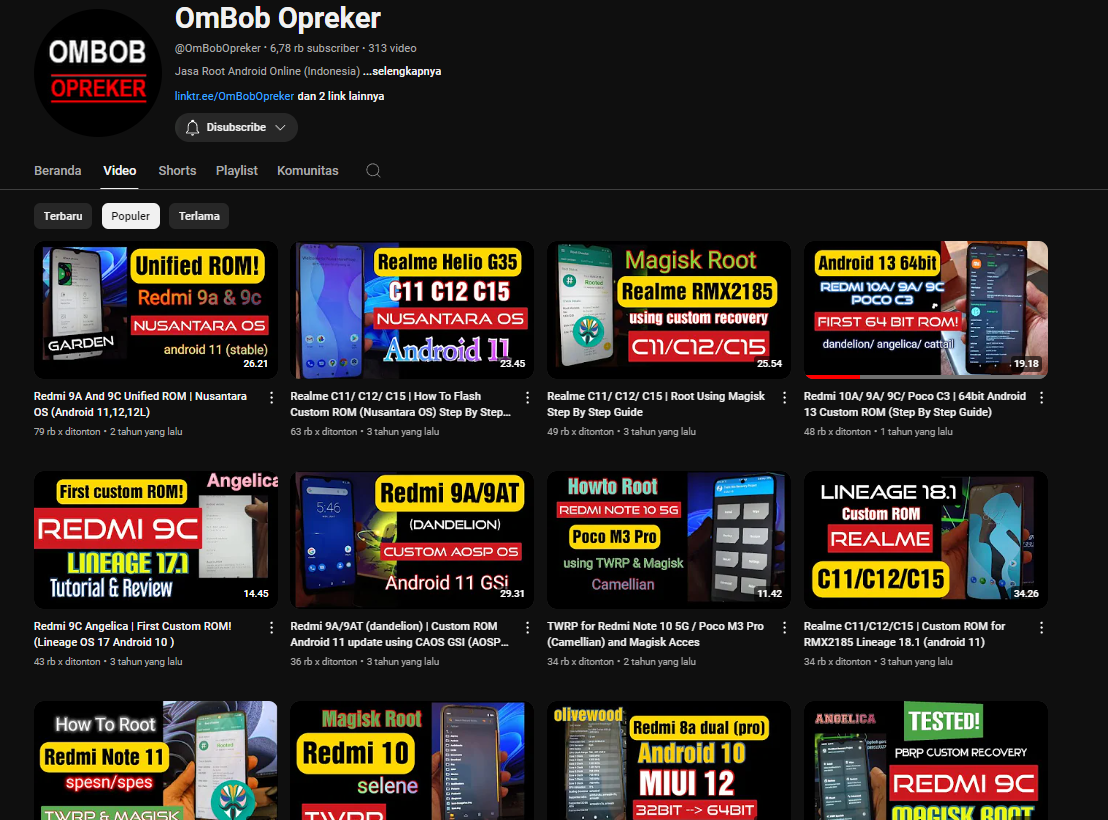The image size is (1108, 820).
Task: Open options menu for Redmi 9A/9AT dandelion video
Action: pyautogui.click(x=527, y=628)
